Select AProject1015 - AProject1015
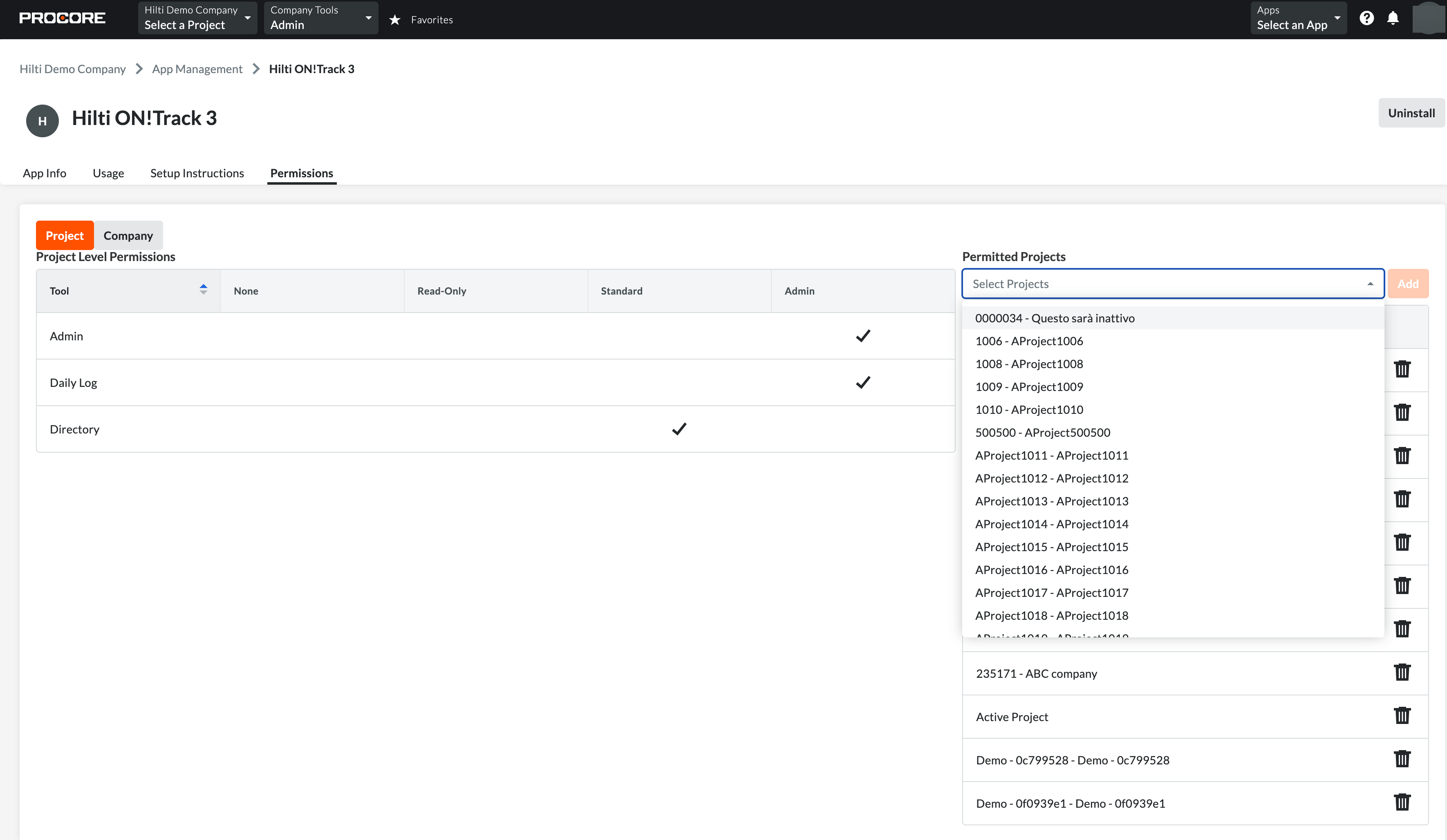The height and width of the screenshot is (840, 1447). point(1173,547)
